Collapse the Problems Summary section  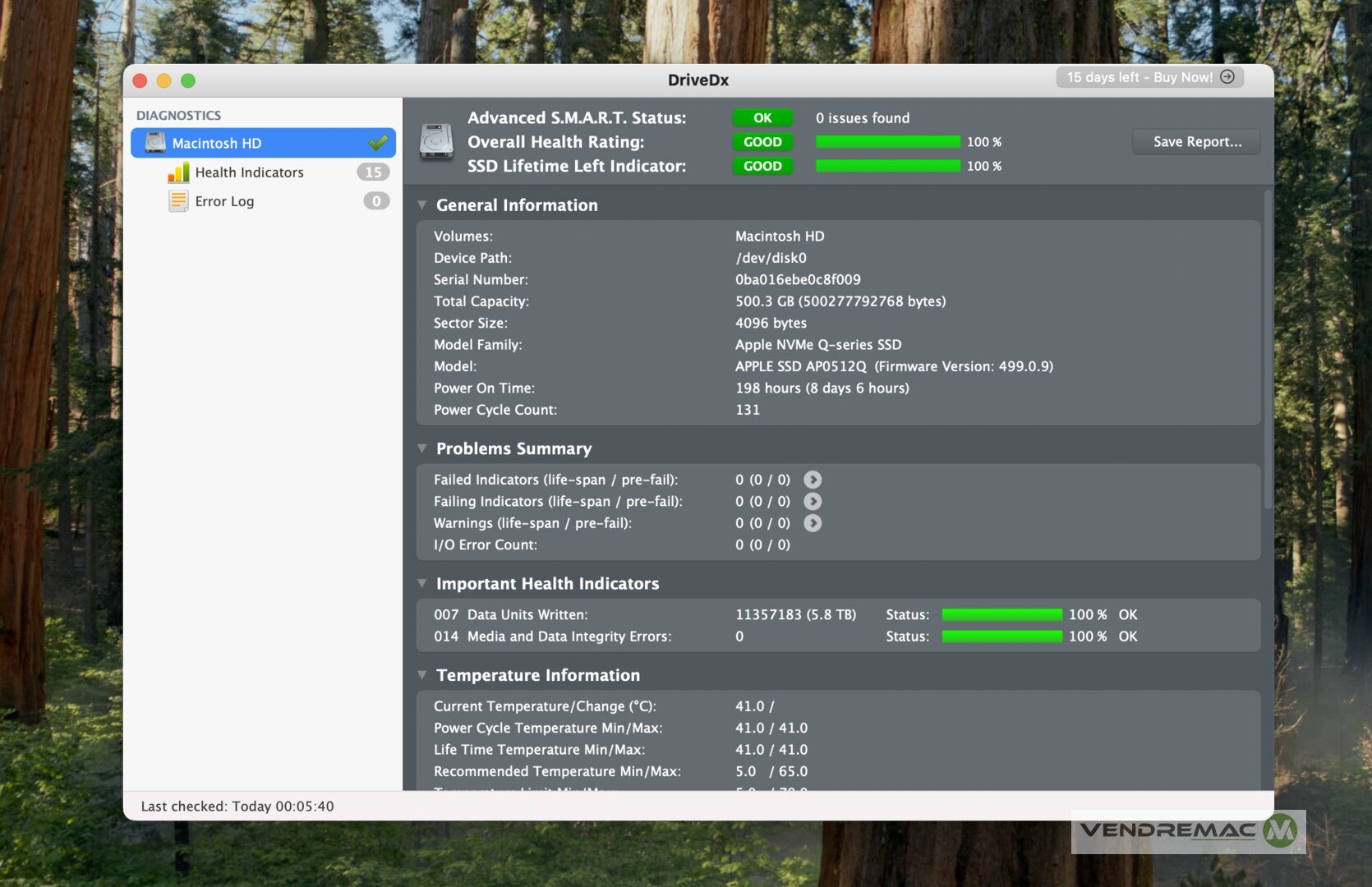point(422,448)
